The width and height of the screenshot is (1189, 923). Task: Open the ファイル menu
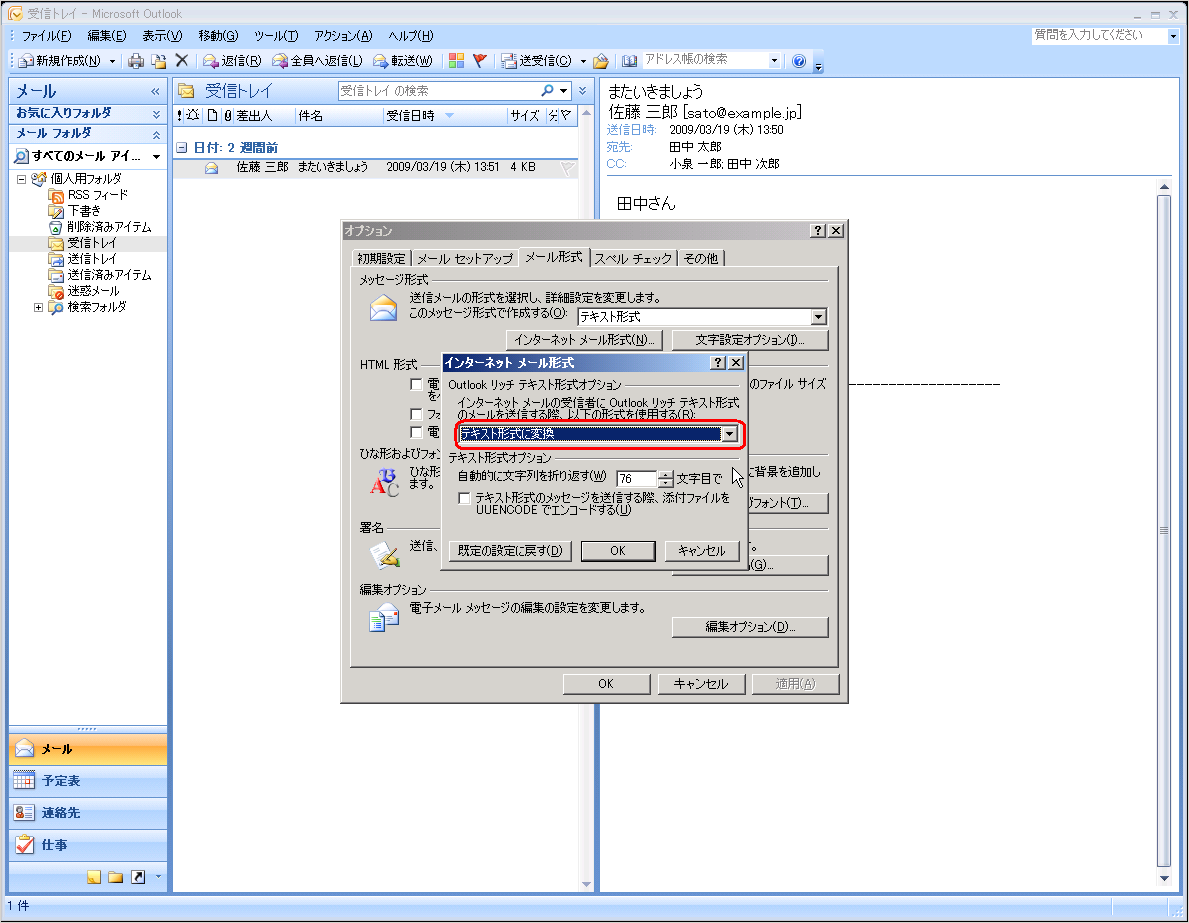tap(45, 36)
